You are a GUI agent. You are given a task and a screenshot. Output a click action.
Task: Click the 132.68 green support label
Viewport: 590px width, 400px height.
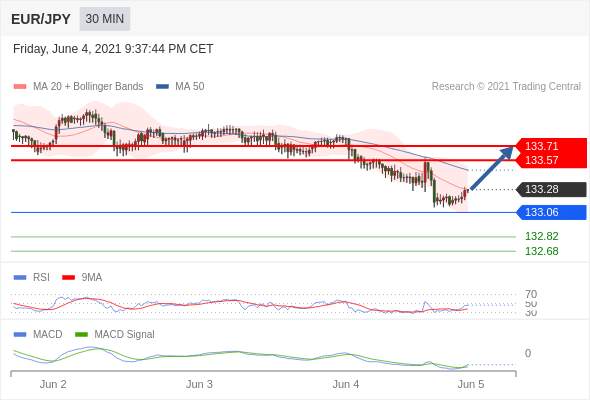[541, 251]
